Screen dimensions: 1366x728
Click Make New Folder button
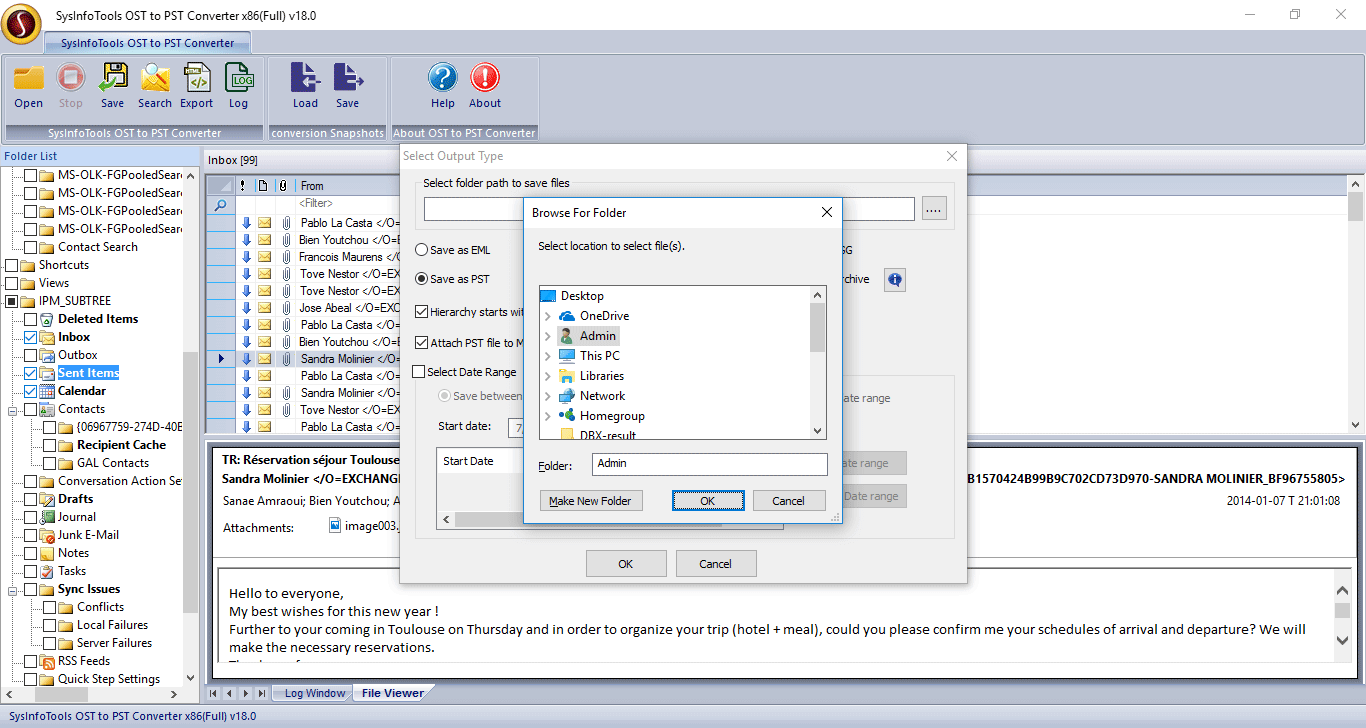click(591, 501)
